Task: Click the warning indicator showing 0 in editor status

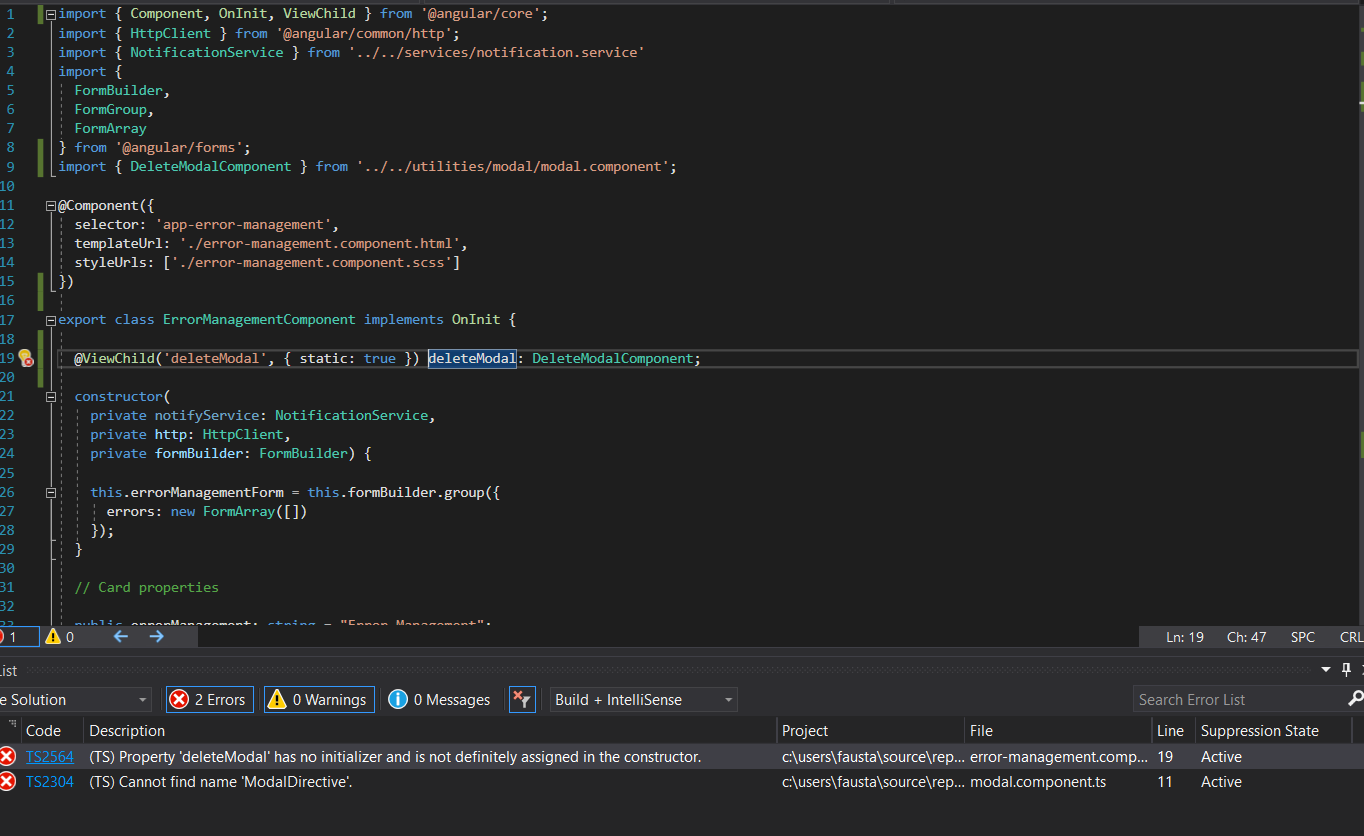Action: pos(59,637)
